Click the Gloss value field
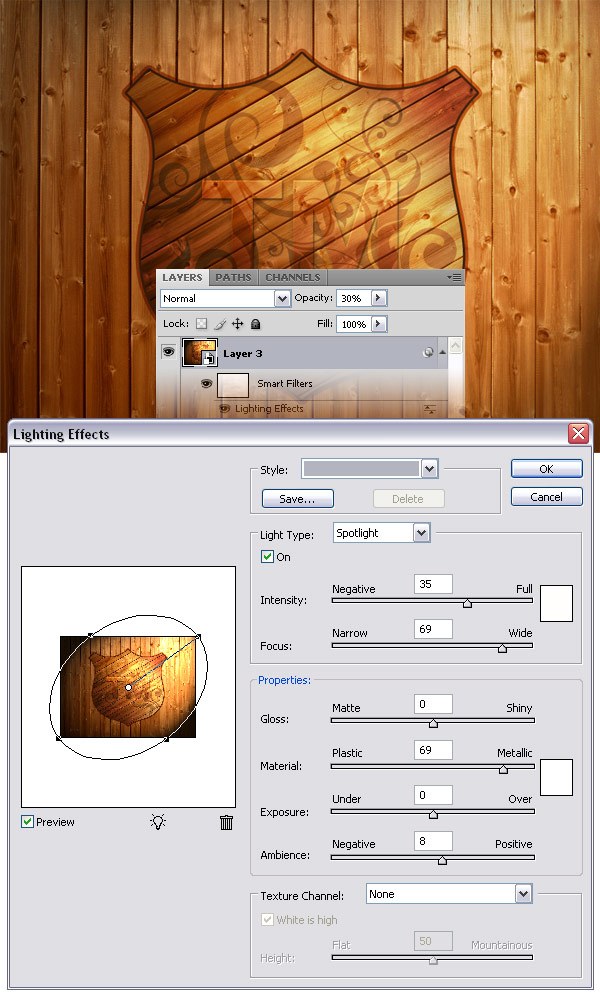This screenshot has height=1000, width=600. point(434,704)
